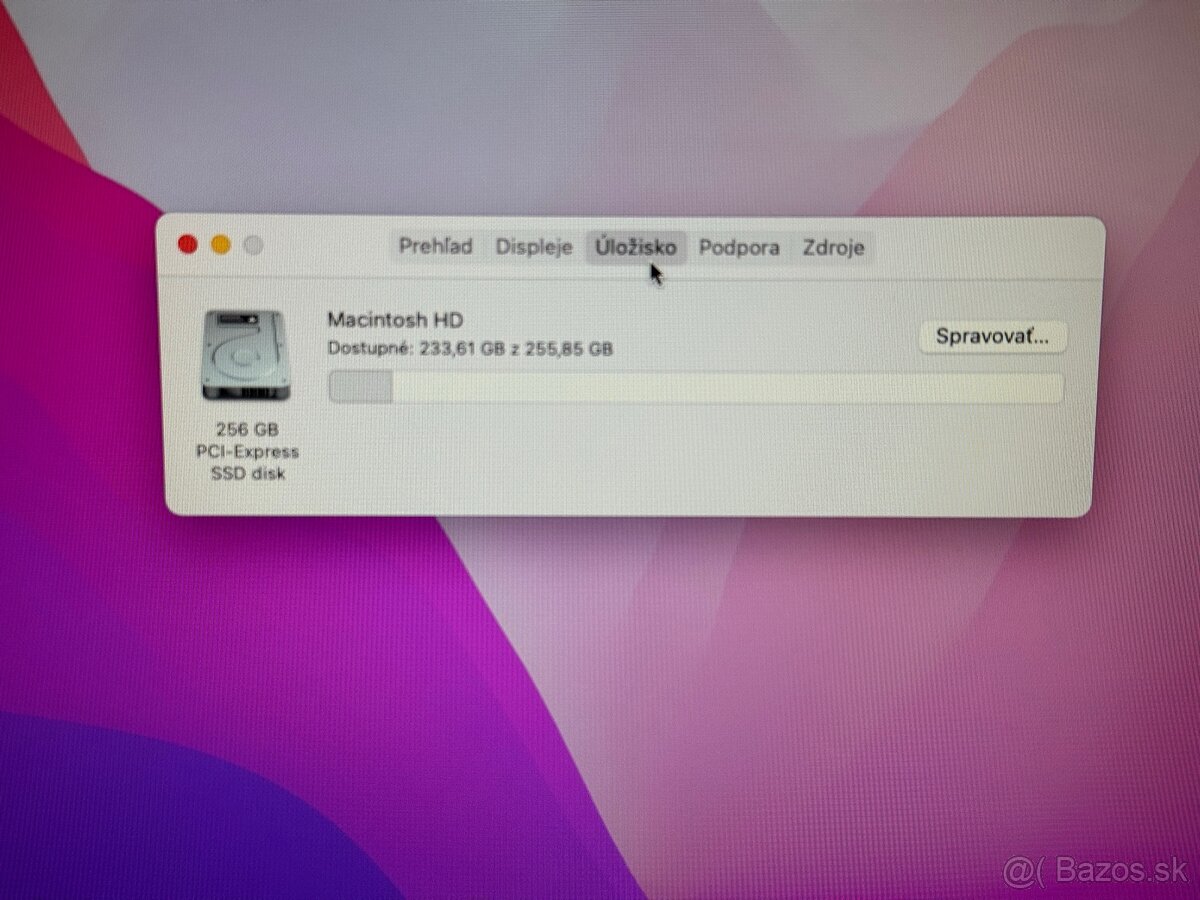Click the gray zoom traffic light
This screenshot has height=900, width=1200.
pos(255,242)
